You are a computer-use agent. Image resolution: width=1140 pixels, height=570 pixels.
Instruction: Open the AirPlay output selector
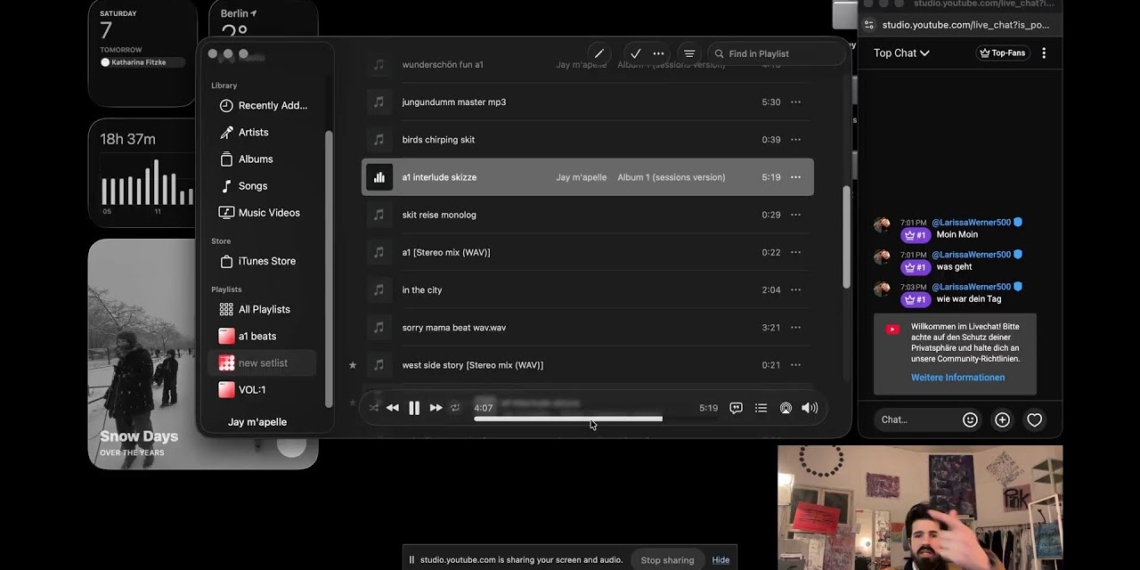click(786, 408)
